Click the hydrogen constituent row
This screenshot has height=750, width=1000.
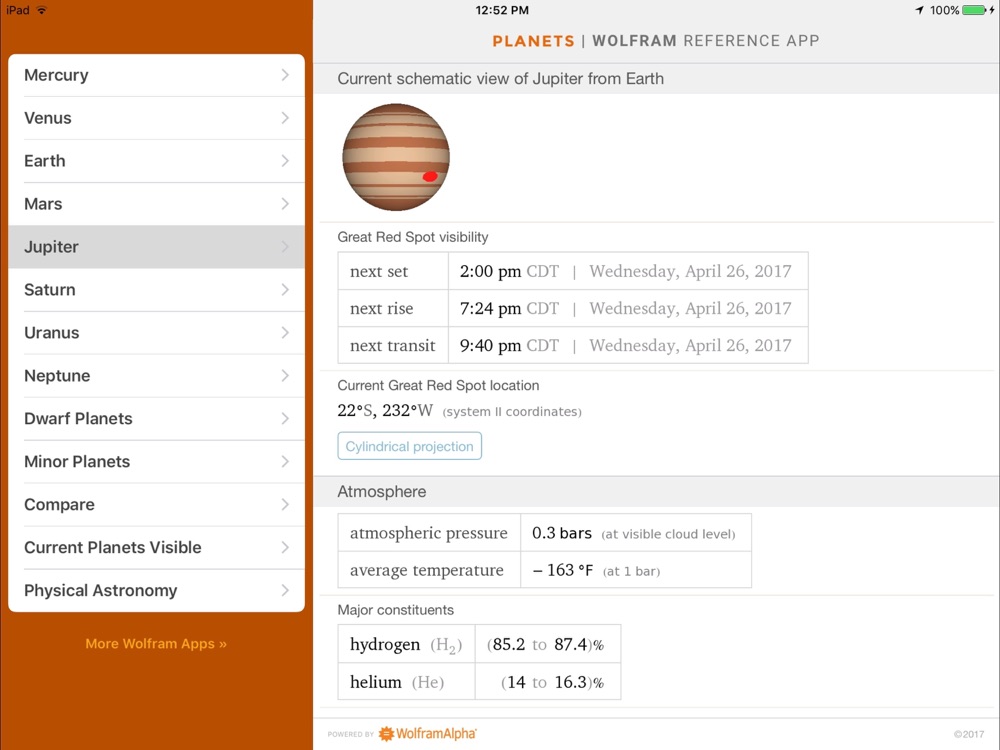tap(478, 645)
